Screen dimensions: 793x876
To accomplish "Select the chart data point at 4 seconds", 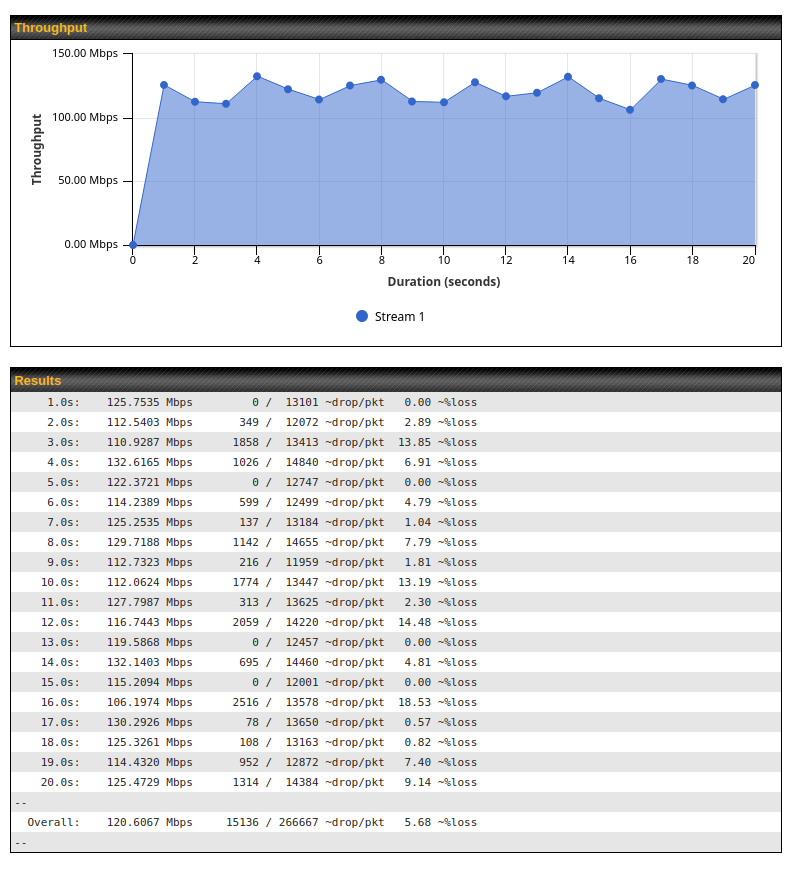I will click(x=257, y=76).
